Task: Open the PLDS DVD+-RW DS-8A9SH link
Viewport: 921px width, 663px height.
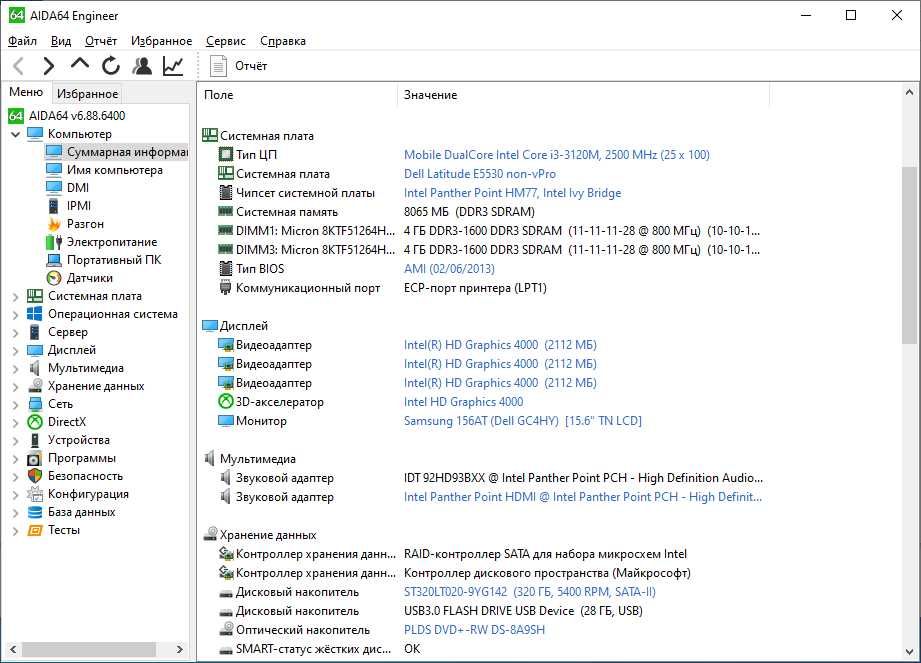Action: [x=475, y=630]
